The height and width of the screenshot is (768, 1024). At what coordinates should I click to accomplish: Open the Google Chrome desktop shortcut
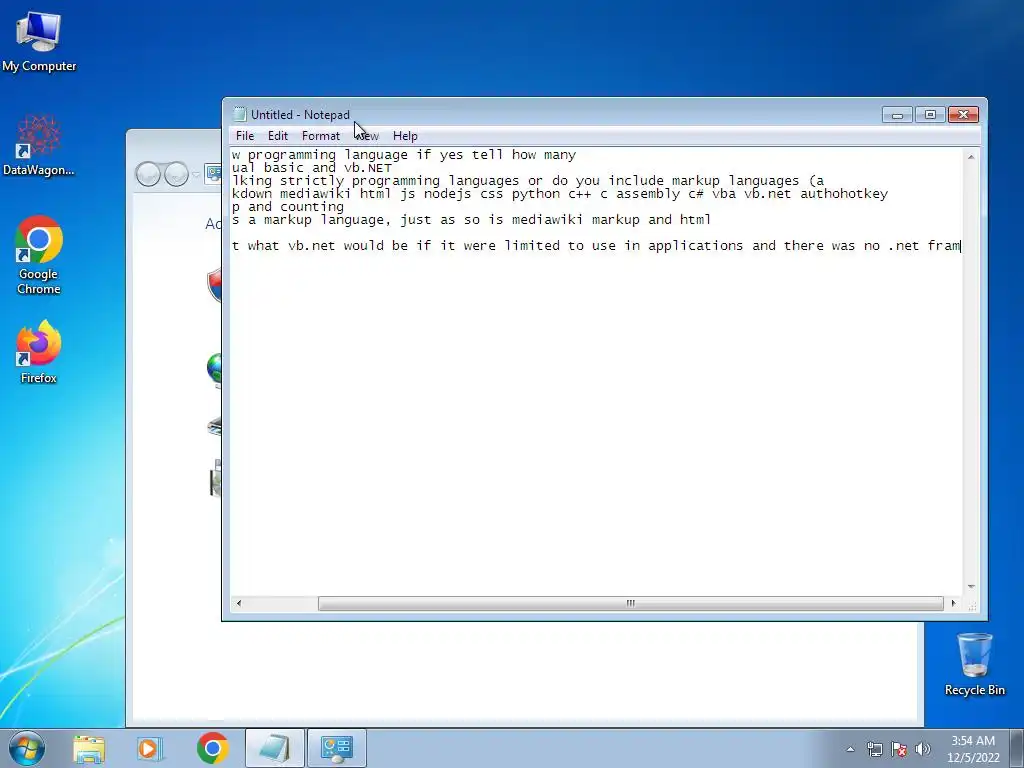click(x=39, y=255)
